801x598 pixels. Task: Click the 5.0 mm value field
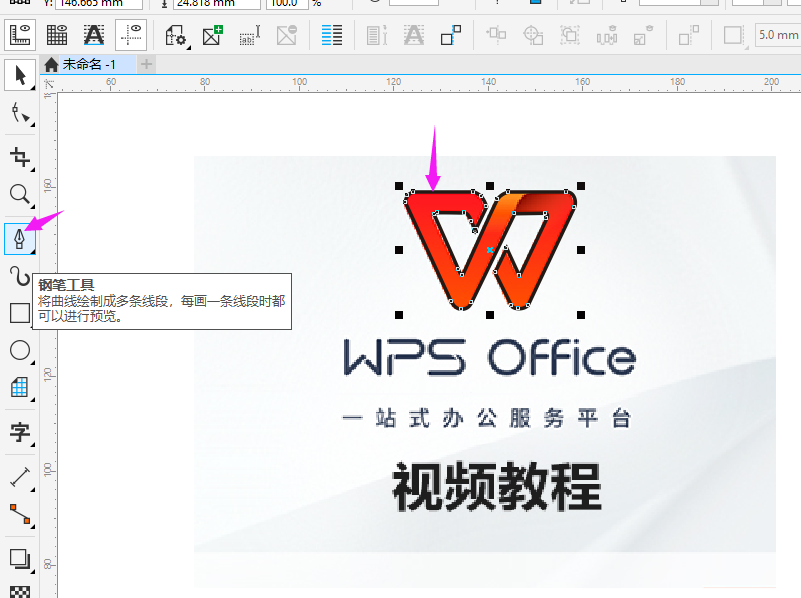(778, 35)
